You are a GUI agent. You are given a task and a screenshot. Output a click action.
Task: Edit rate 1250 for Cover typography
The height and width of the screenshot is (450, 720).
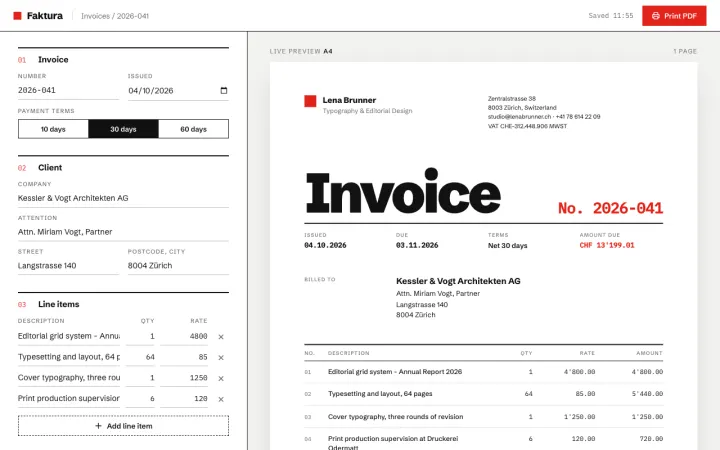pos(184,378)
